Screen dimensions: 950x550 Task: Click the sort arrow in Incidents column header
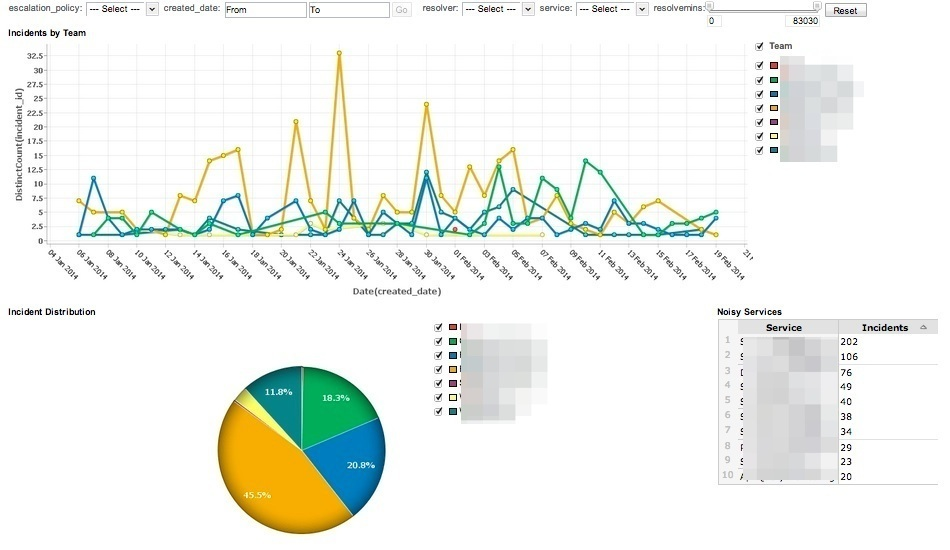click(922, 328)
